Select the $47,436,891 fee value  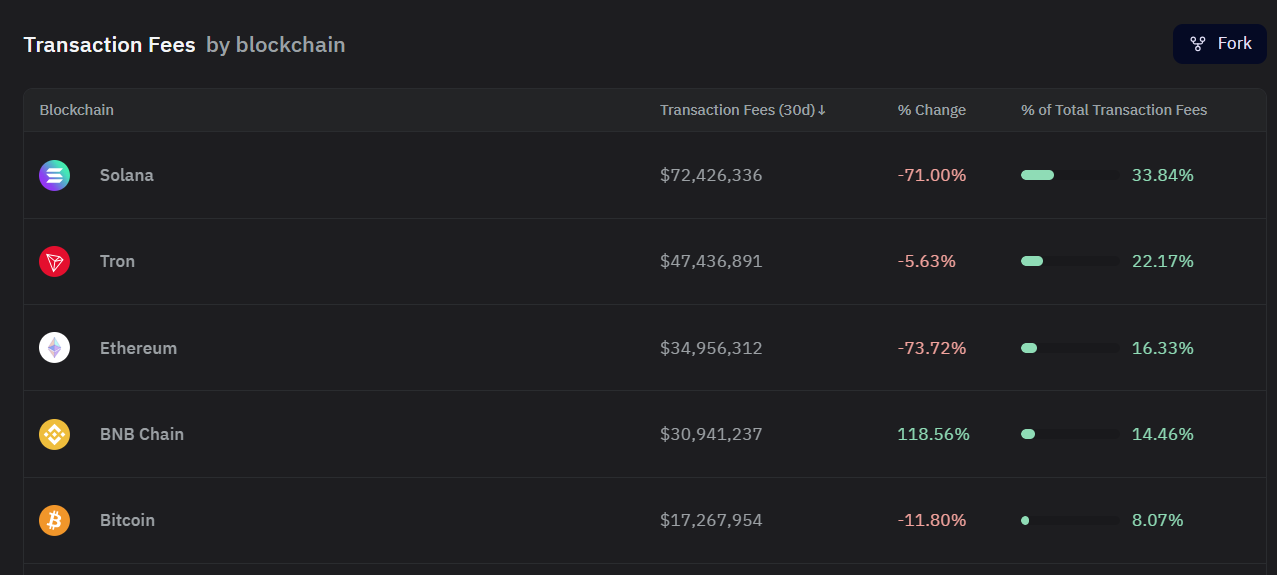(711, 261)
